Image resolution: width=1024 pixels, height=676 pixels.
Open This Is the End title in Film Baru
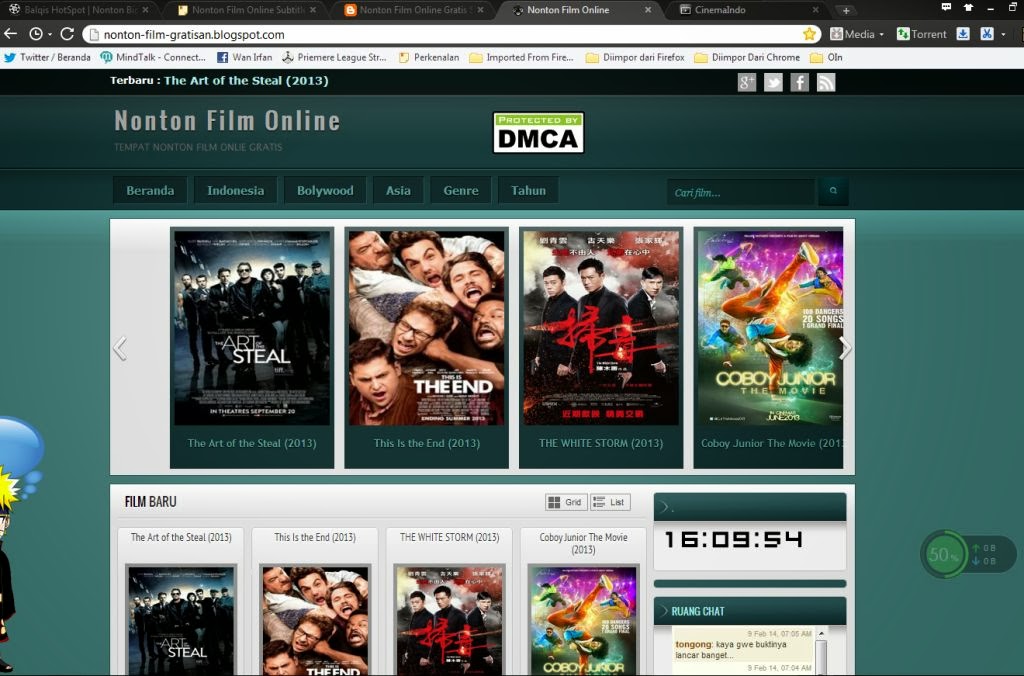click(x=315, y=538)
